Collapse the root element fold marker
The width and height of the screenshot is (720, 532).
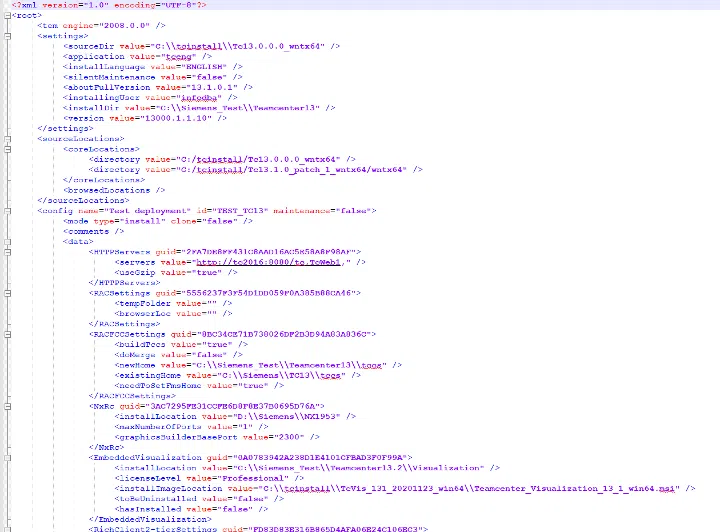tap(7, 15)
